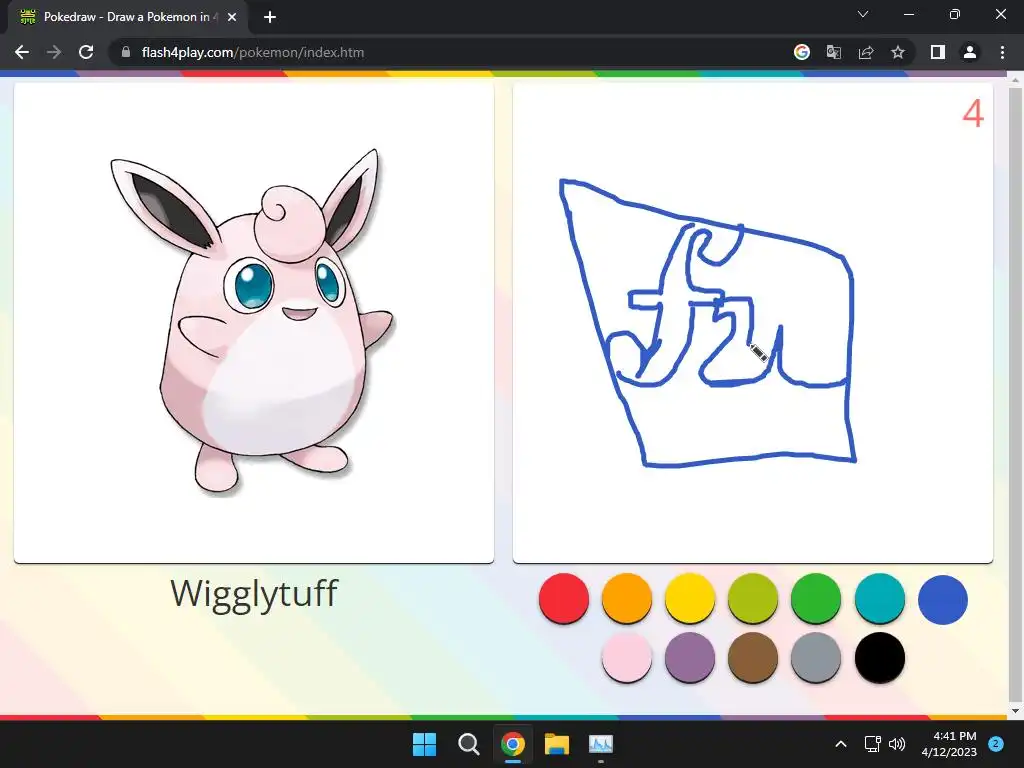Choose the teal color swatch

click(880, 598)
